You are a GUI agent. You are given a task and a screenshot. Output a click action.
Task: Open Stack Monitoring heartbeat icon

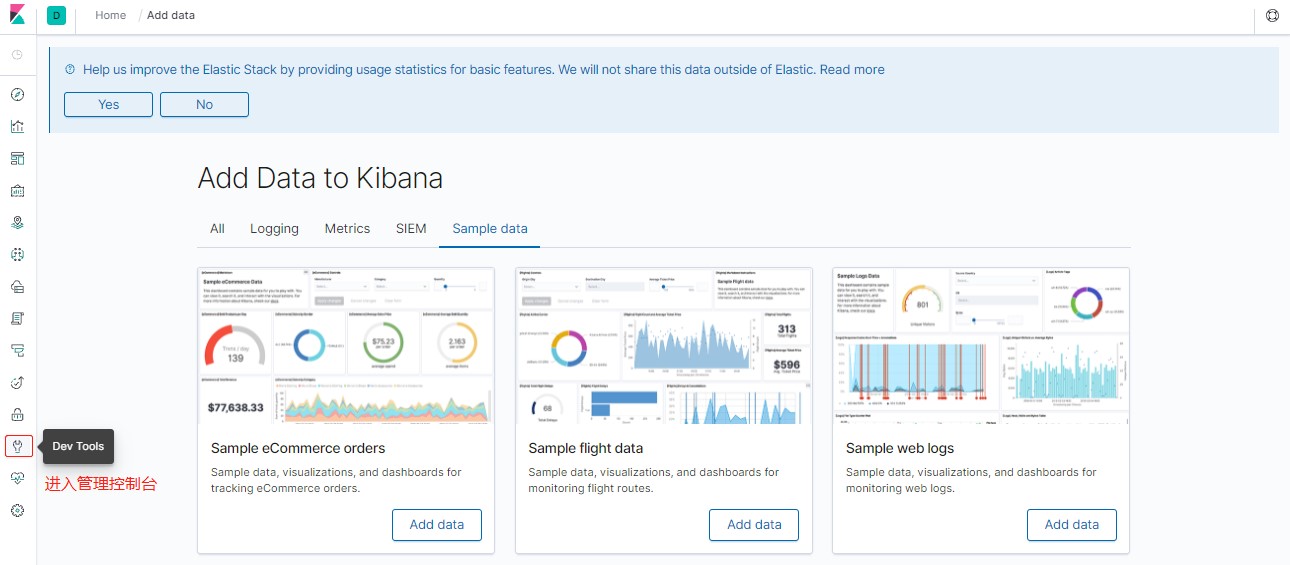(x=17, y=479)
